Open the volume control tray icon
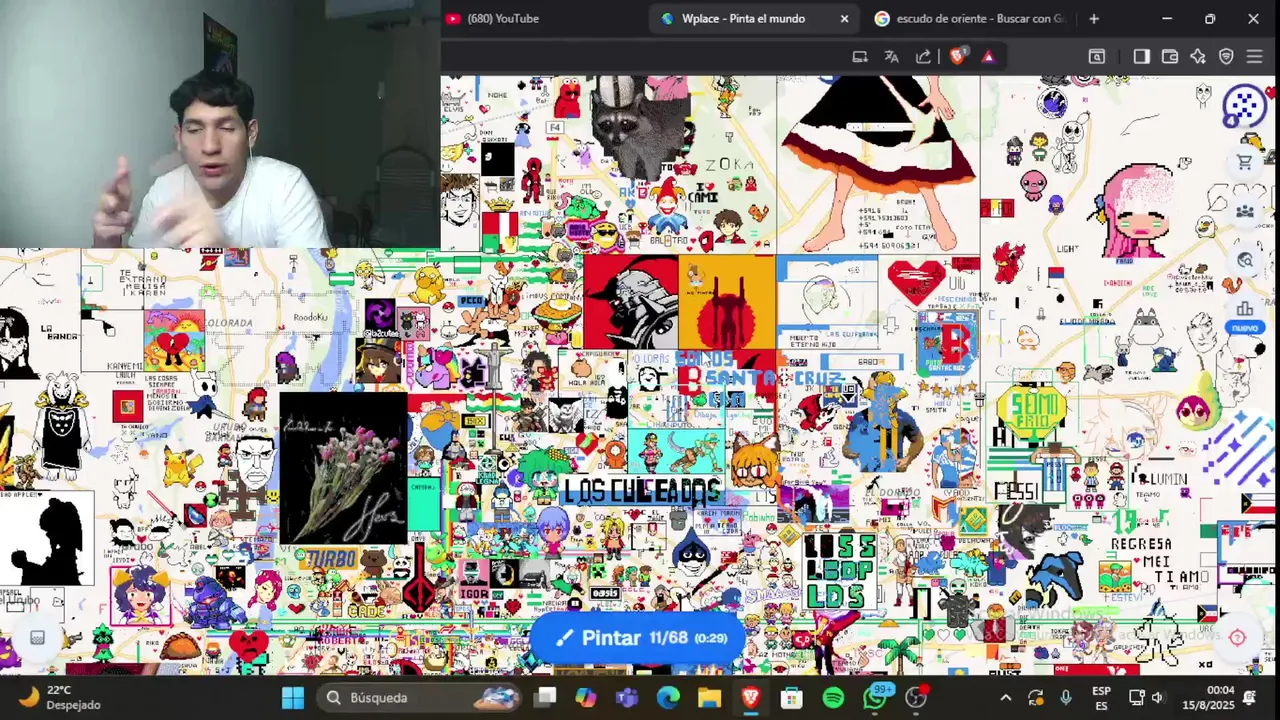 pyautogui.click(x=1158, y=698)
